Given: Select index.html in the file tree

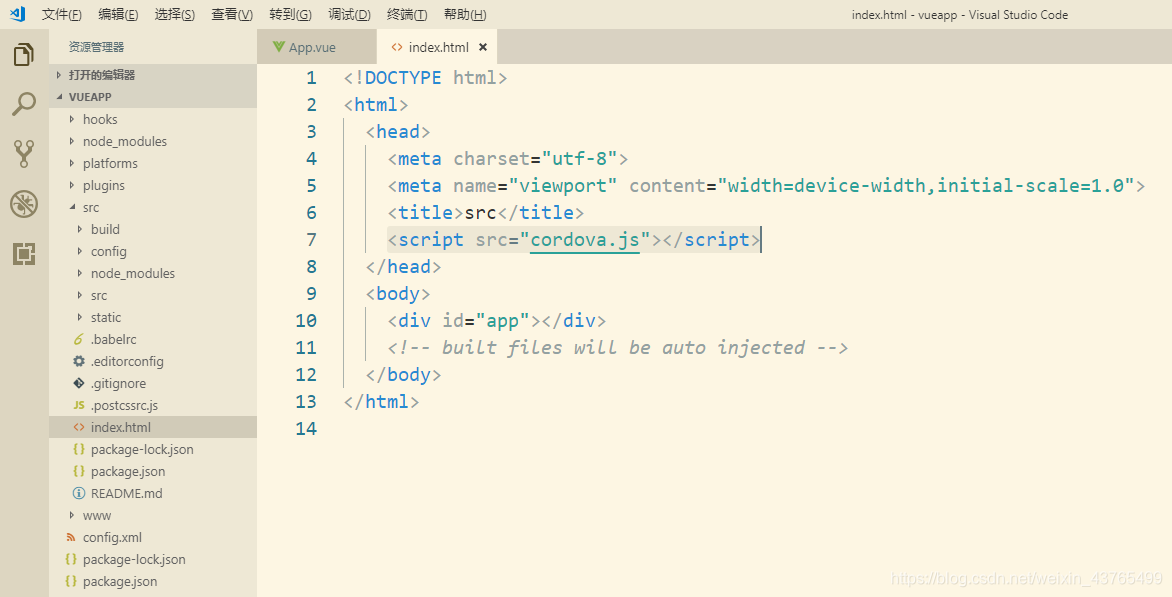Looking at the screenshot, I should click(x=152, y=427).
